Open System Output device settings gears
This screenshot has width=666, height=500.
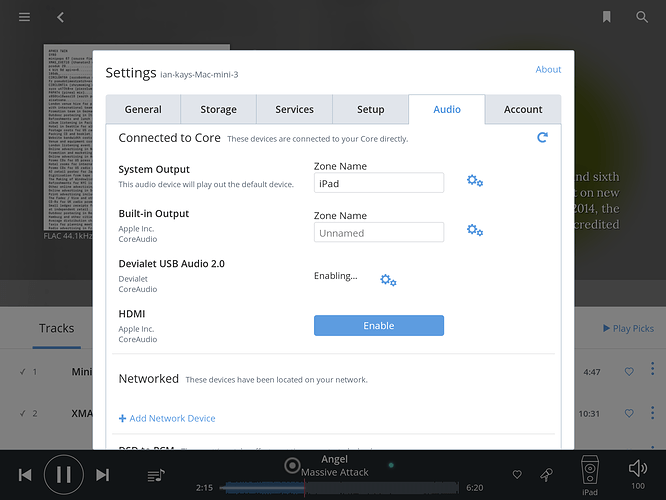point(475,181)
